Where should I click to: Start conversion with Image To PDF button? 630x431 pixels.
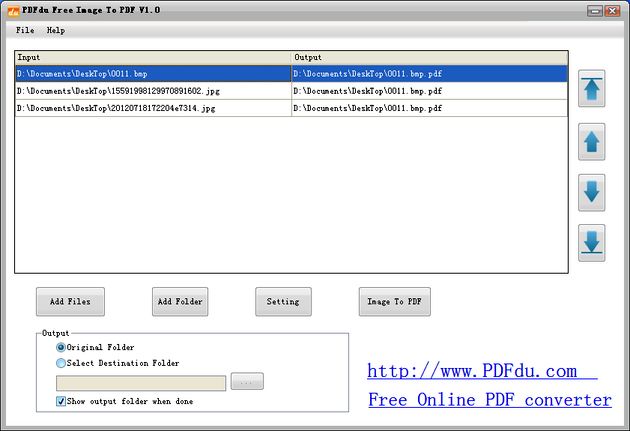[x=395, y=302]
